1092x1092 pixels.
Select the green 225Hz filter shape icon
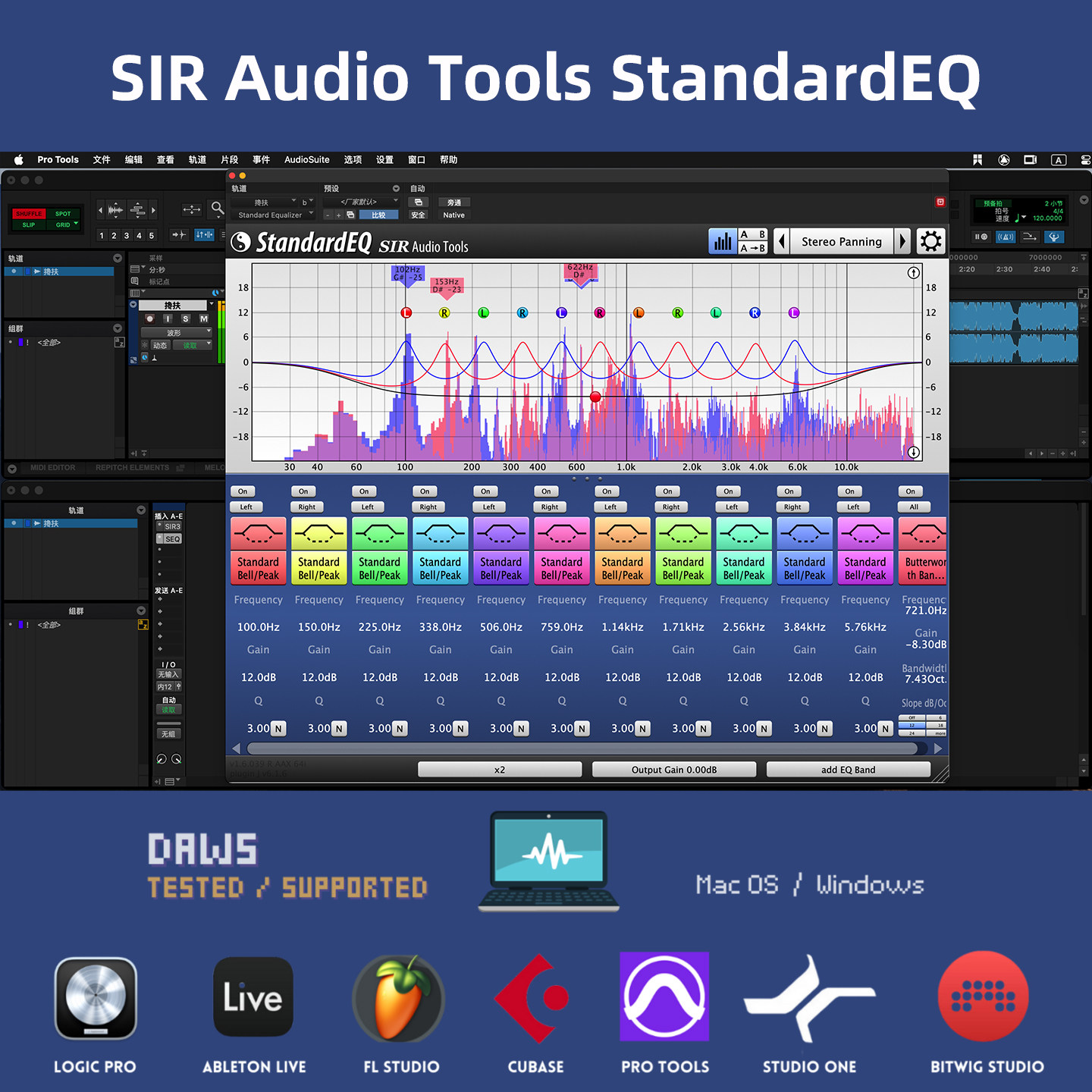[x=380, y=535]
